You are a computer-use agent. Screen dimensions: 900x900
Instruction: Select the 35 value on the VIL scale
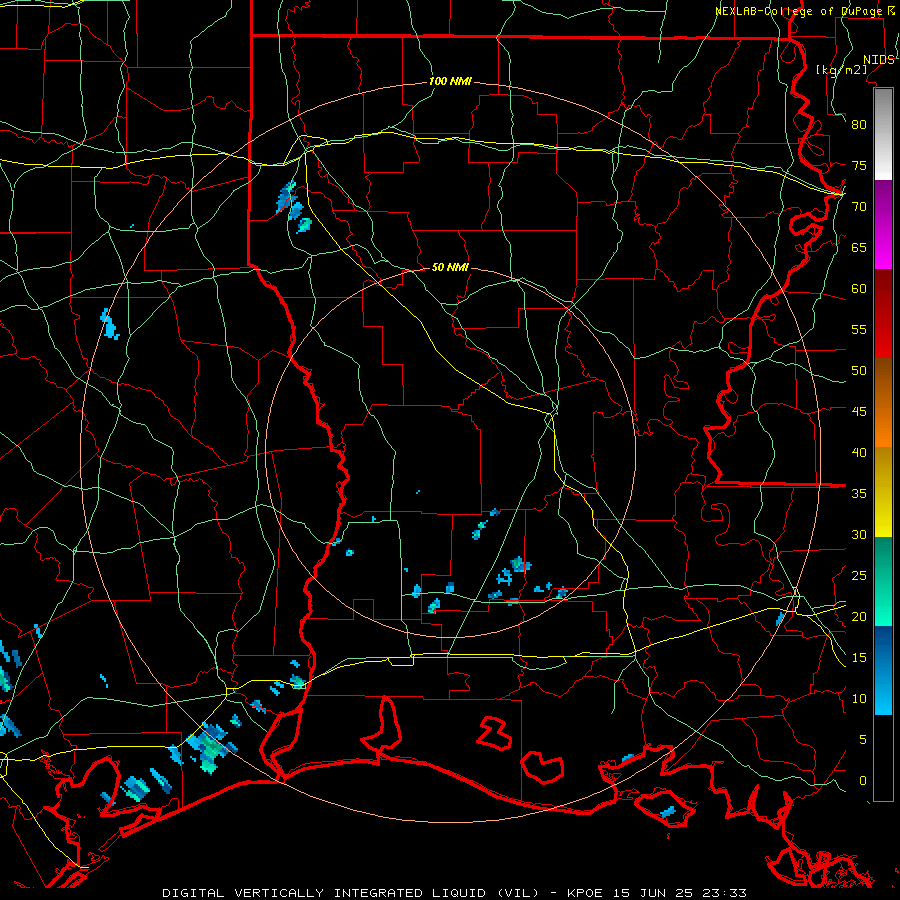point(859,494)
